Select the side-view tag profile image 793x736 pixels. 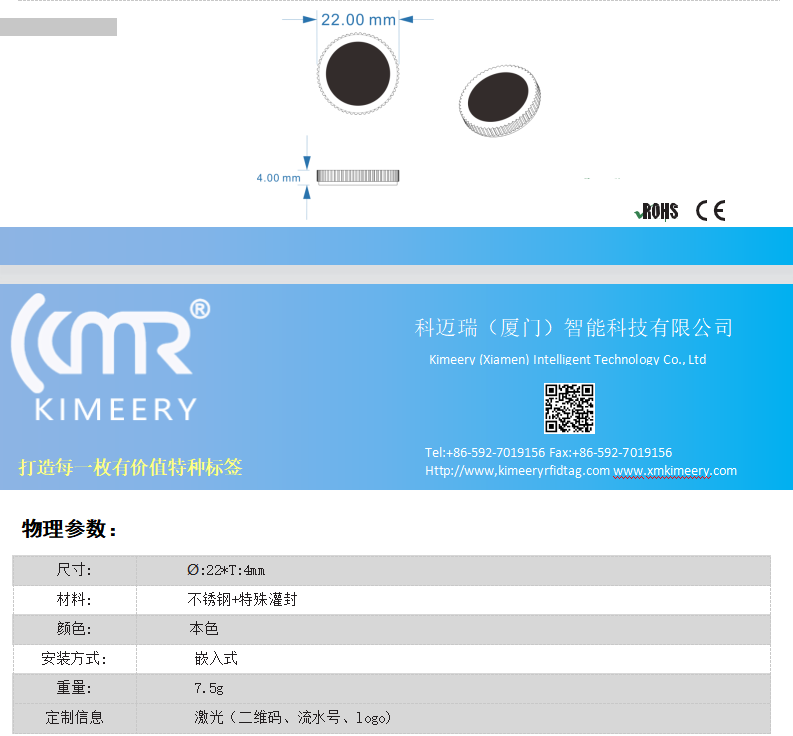coord(358,177)
